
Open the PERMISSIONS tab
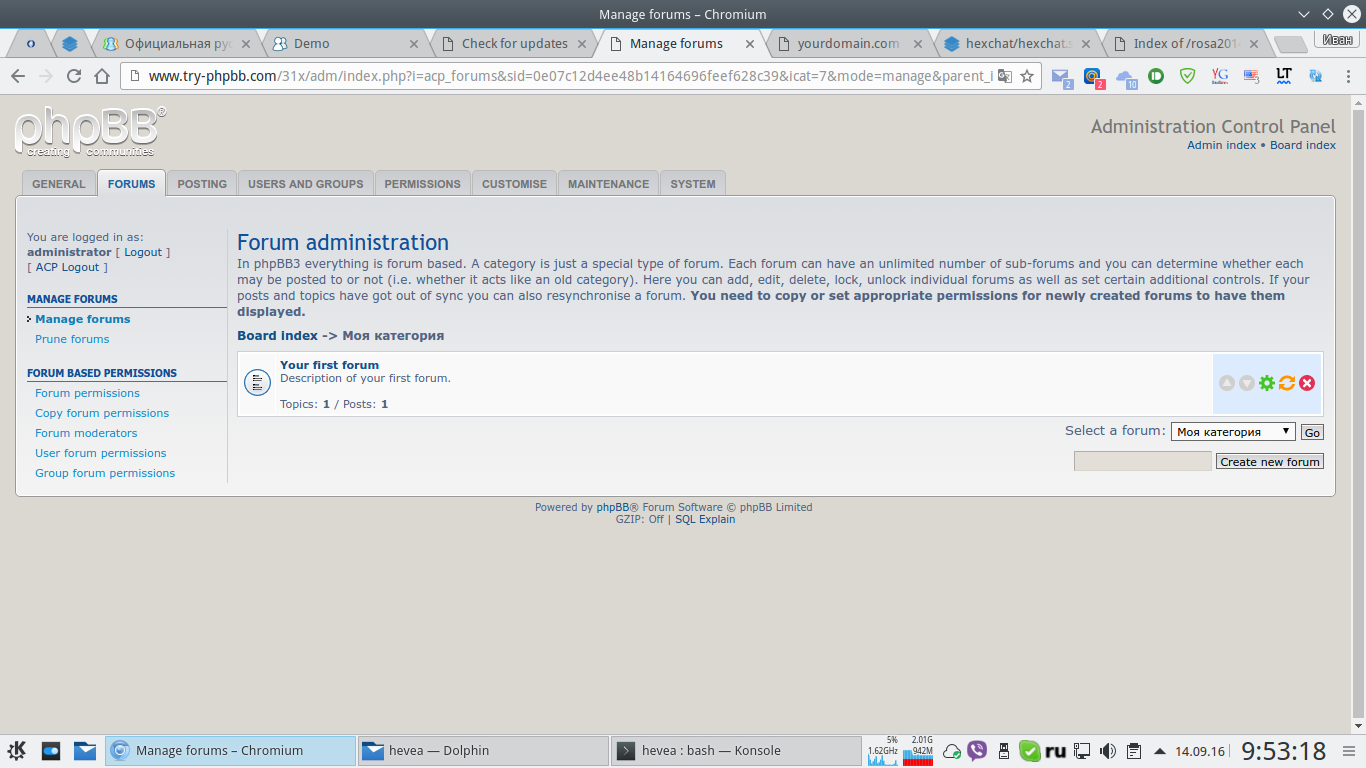423,184
